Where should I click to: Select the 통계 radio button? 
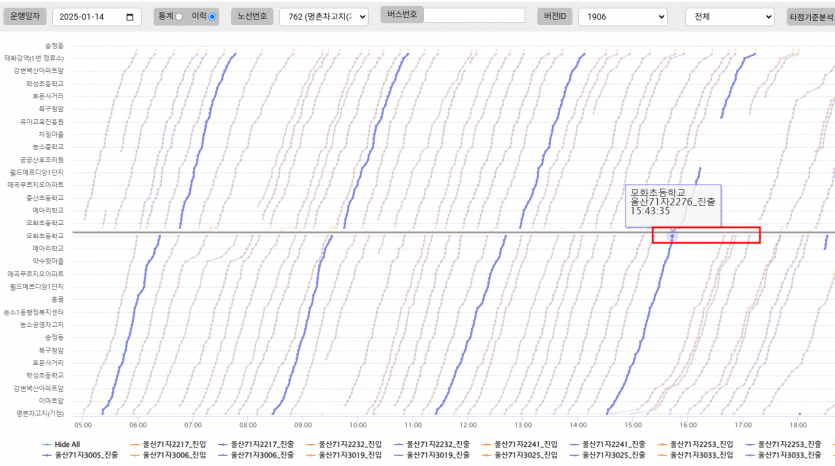click(x=178, y=17)
